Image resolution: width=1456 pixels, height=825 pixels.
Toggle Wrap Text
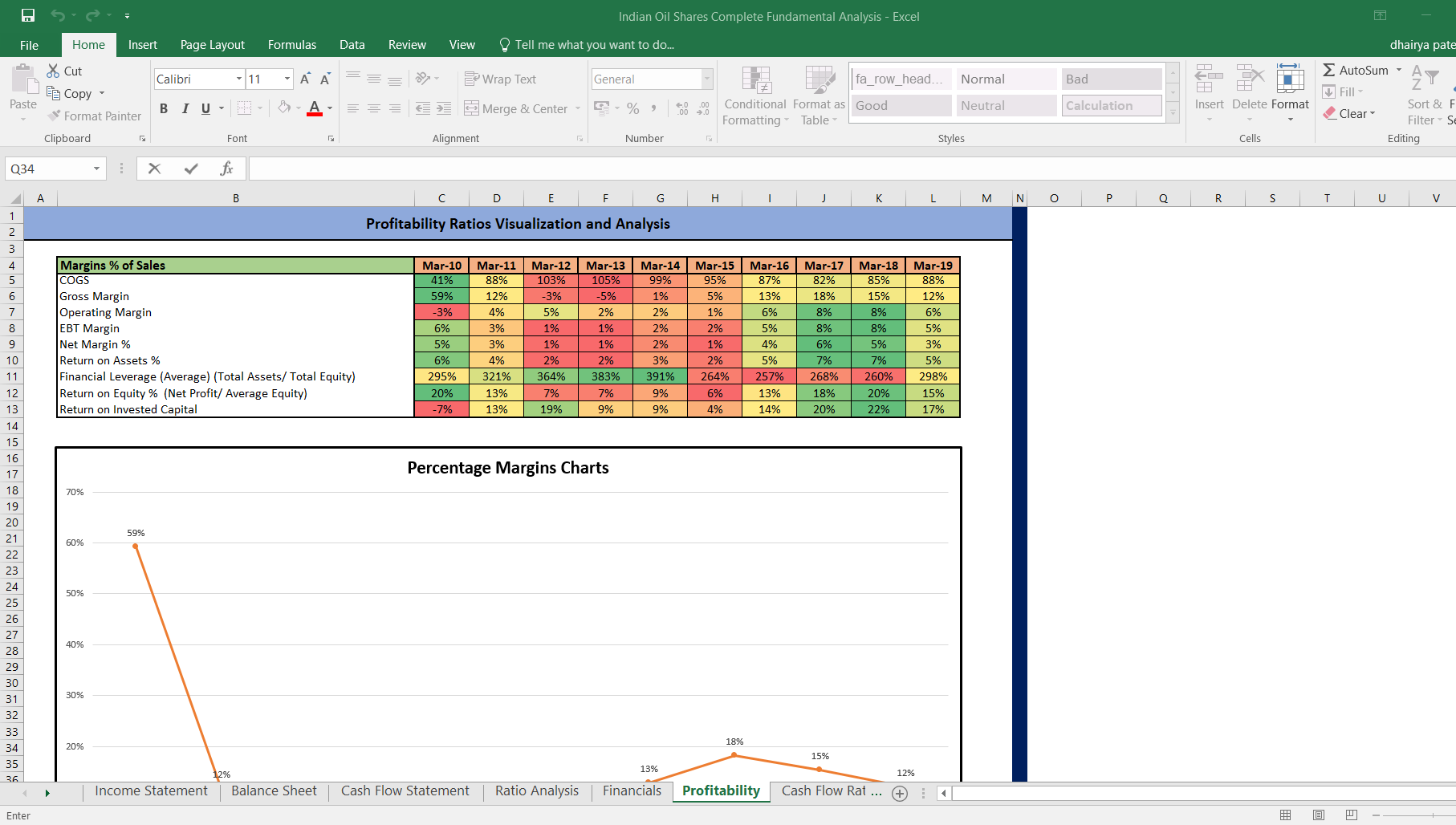coord(500,79)
